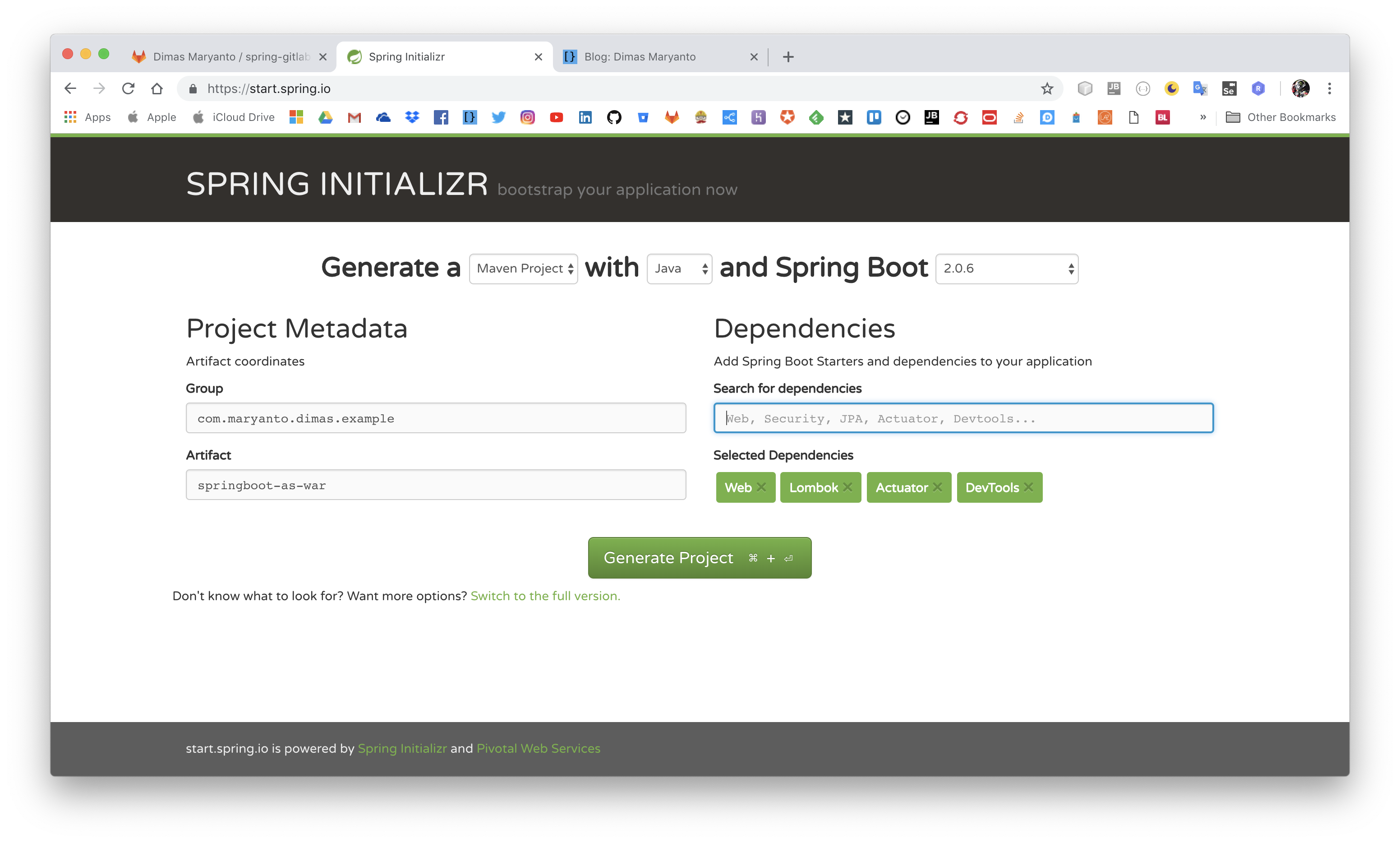Image resolution: width=1400 pixels, height=843 pixels.
Task: Bookmark this page with the star
Action: tap(1047, 88)
